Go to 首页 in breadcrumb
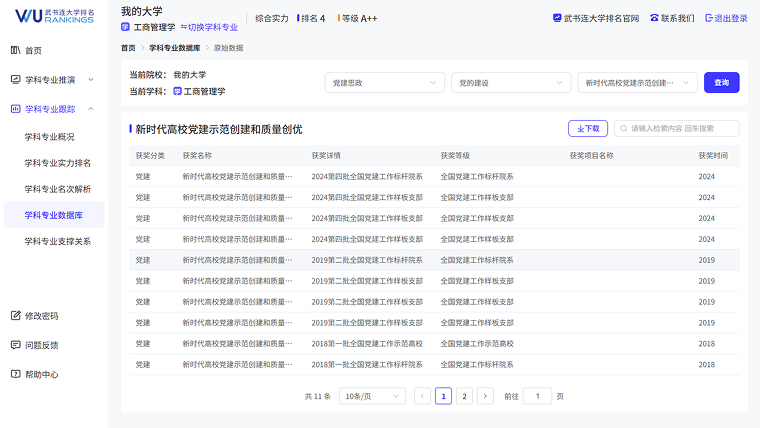This screenshot has height=428, width=760. (128, 48)
